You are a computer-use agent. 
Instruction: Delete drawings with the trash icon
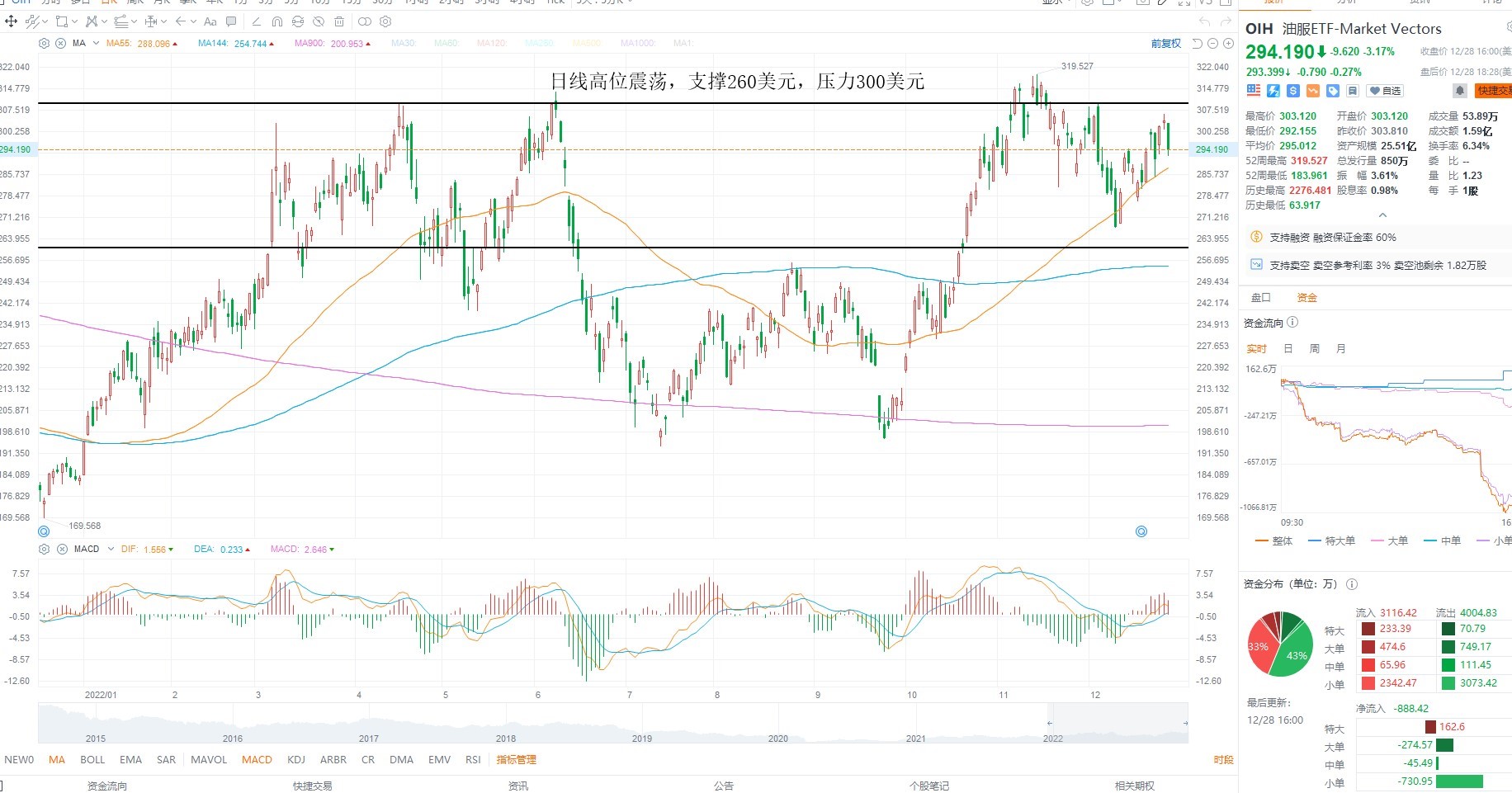pyautogui.click(x=338, y=21)
